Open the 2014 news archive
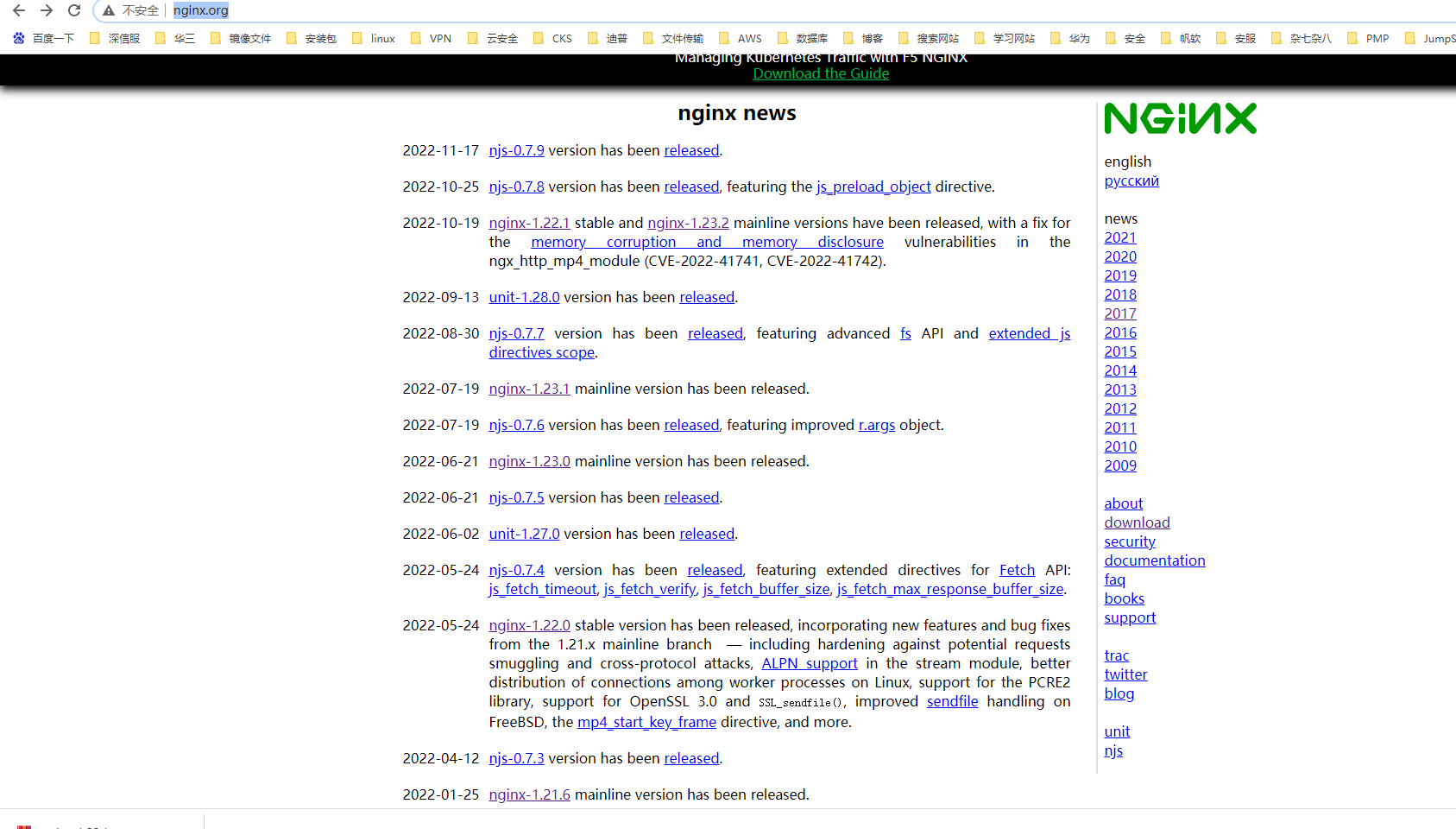Image resolution: width=1456 pixels, height=829 pixels. point(1120,370)
